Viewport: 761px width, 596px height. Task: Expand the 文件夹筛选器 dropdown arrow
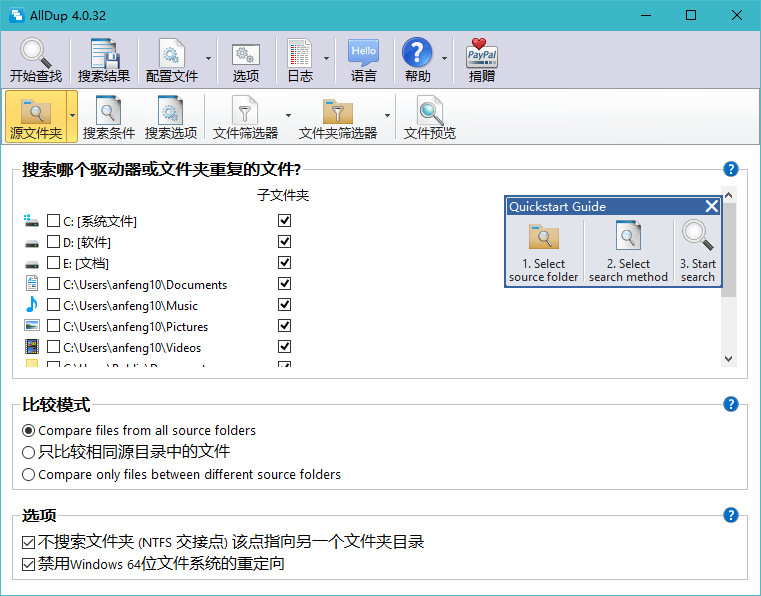387,116
